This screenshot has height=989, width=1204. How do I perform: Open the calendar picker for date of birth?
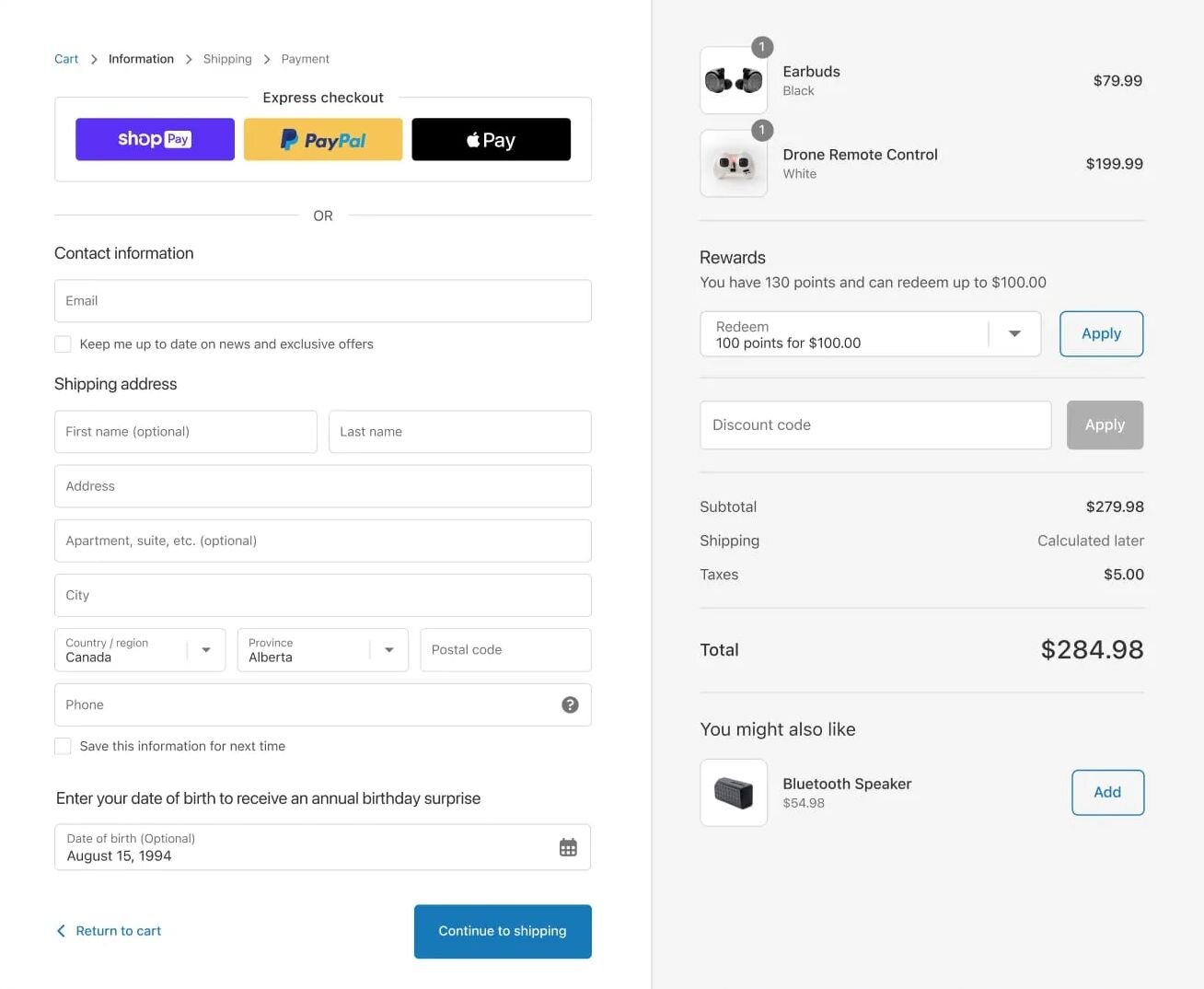coord(568,846)
